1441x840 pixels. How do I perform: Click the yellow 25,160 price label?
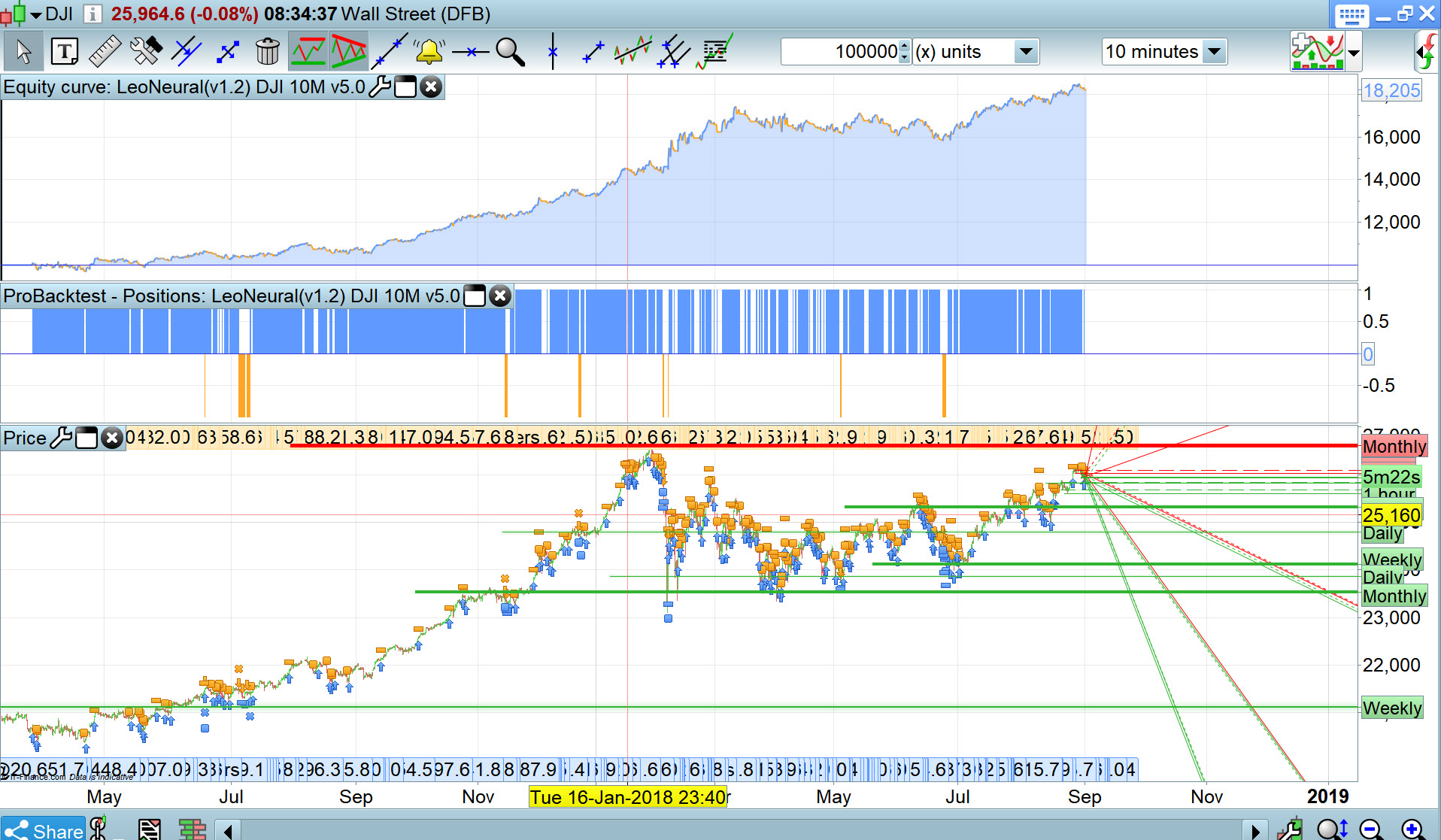tap(1391, 516)
